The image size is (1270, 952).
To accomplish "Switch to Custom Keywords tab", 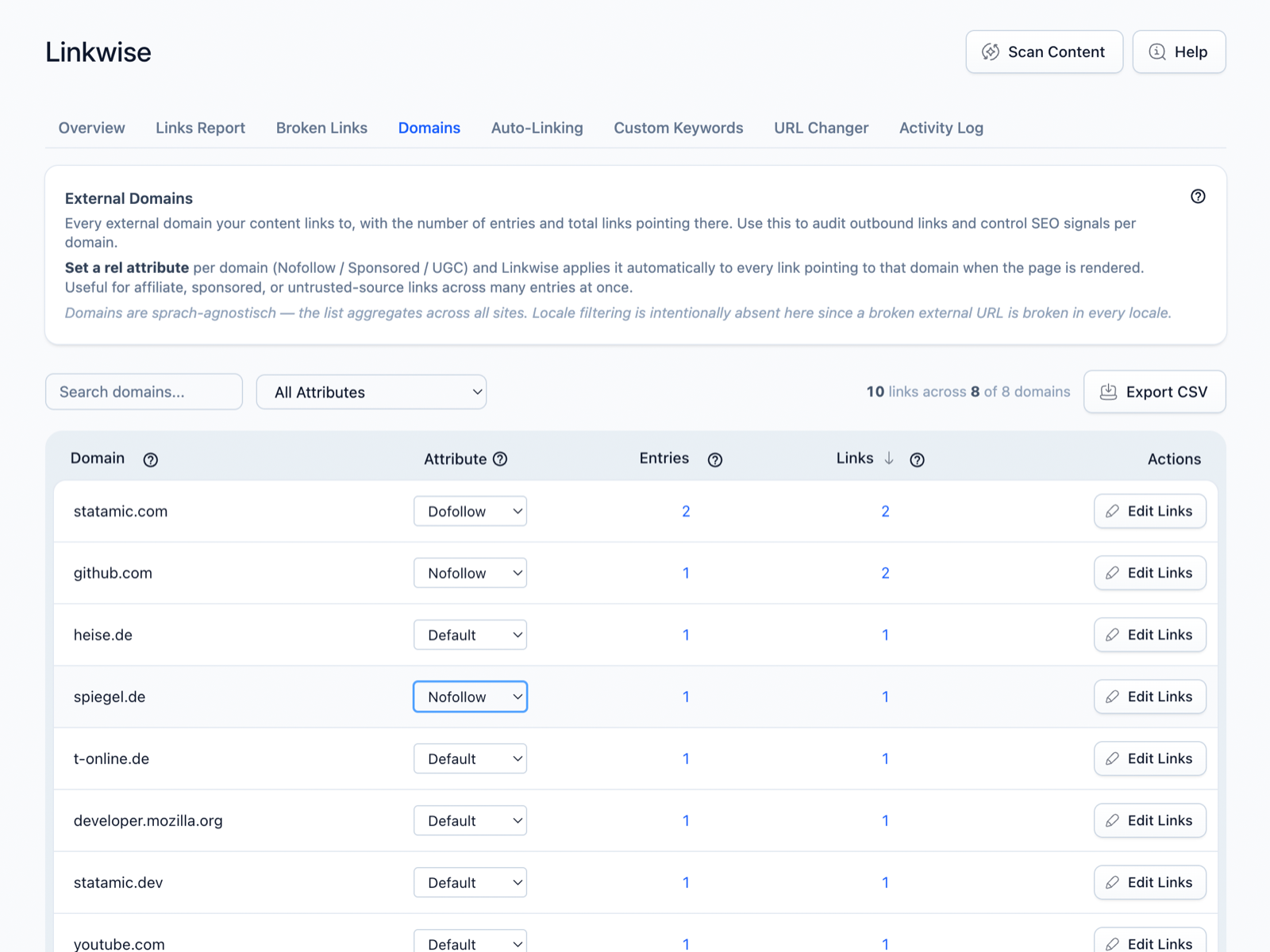I will click(679, 128).
